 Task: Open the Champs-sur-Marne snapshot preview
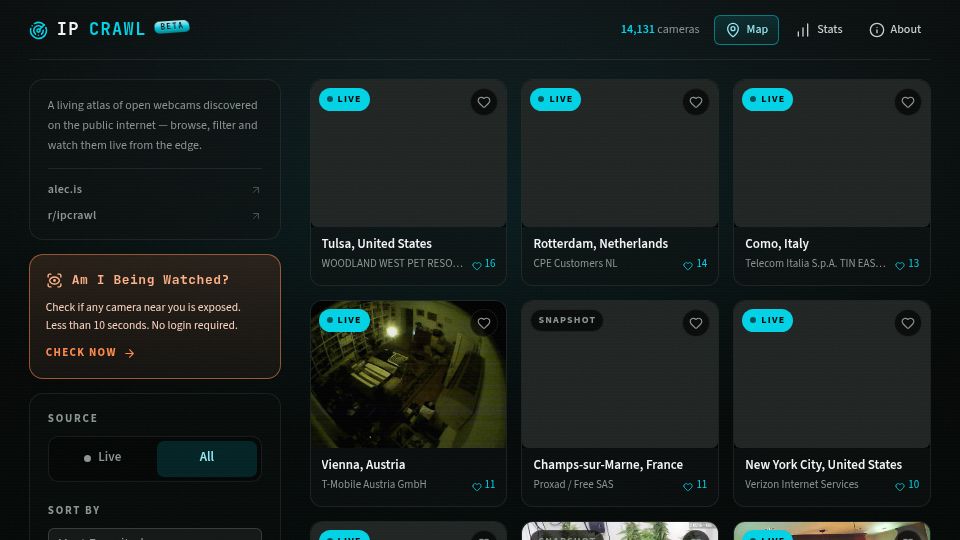pos(620,374)
